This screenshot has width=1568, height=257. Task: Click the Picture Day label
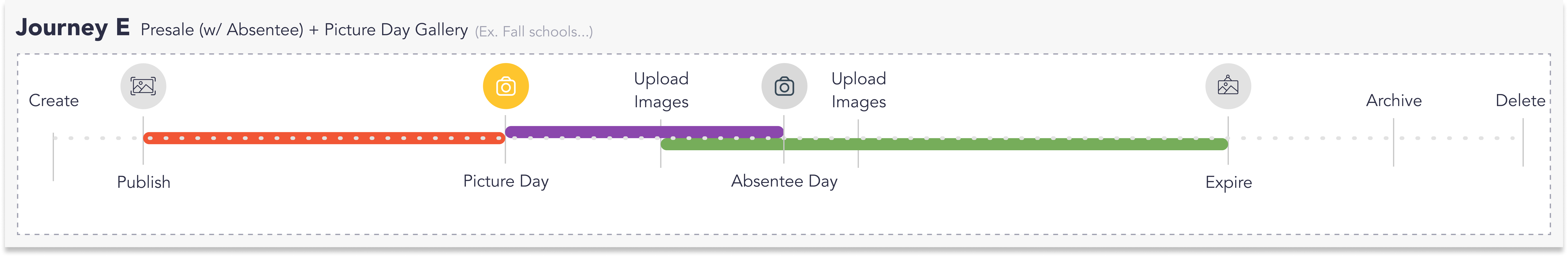click(x=506, y=181)
